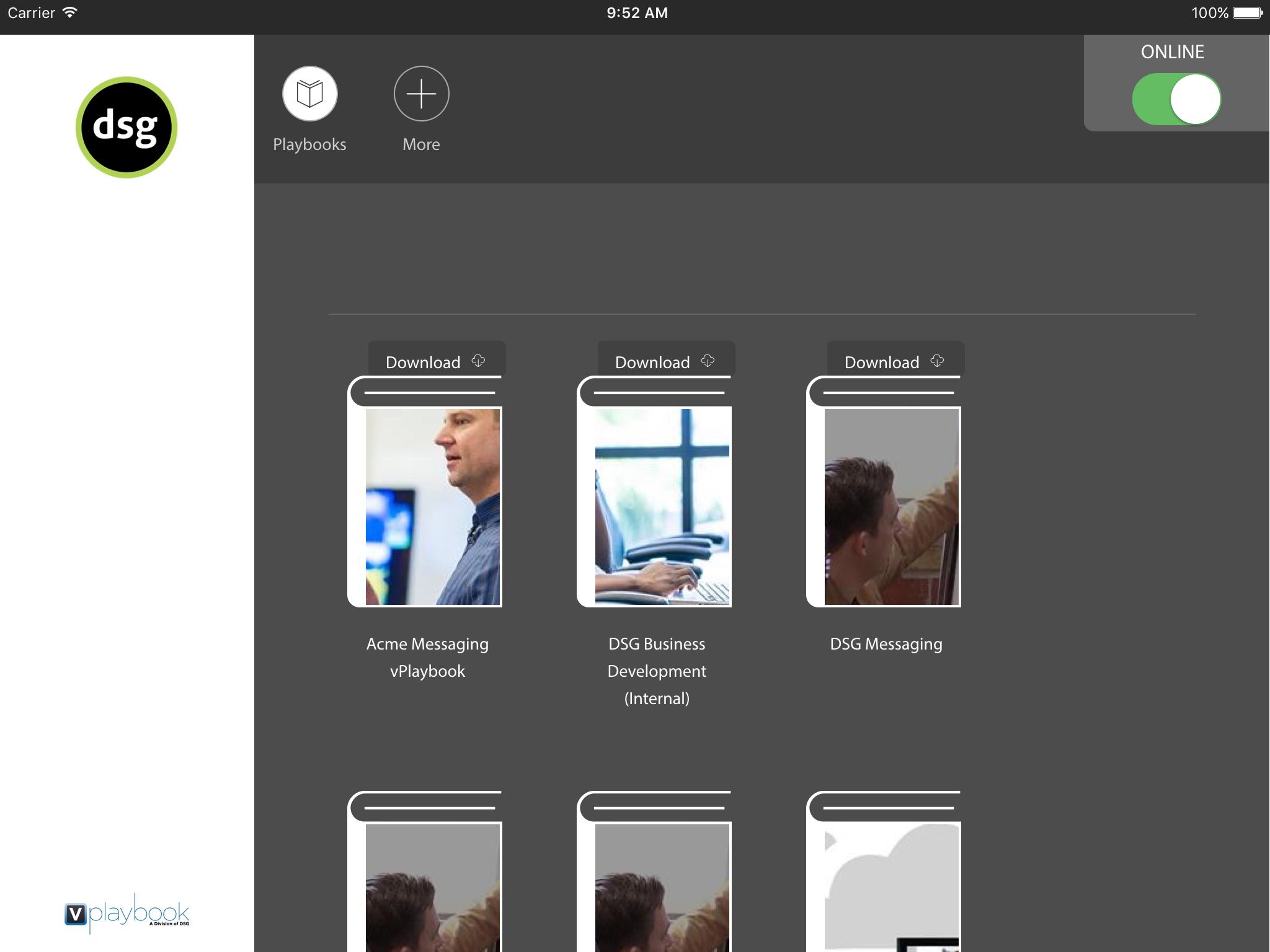Download DSG Business Development (Internal) playbook

(x=666, y=359)
